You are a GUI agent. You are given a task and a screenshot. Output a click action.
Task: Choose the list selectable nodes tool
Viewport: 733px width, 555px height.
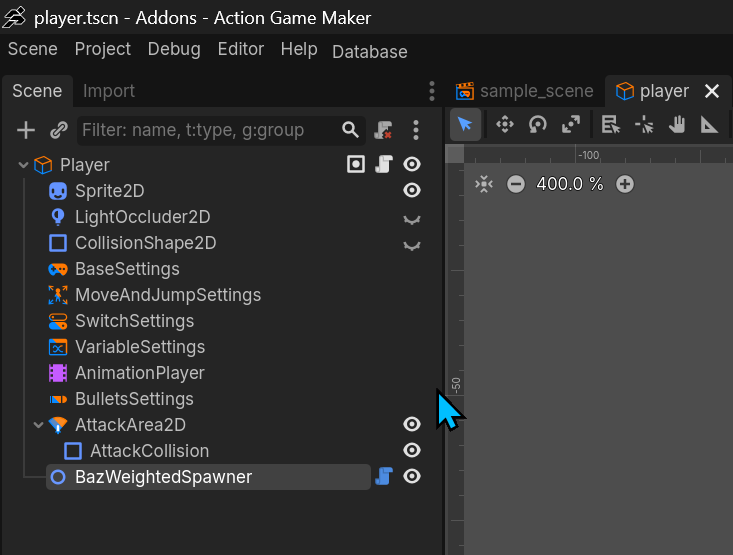pos(611,124)
